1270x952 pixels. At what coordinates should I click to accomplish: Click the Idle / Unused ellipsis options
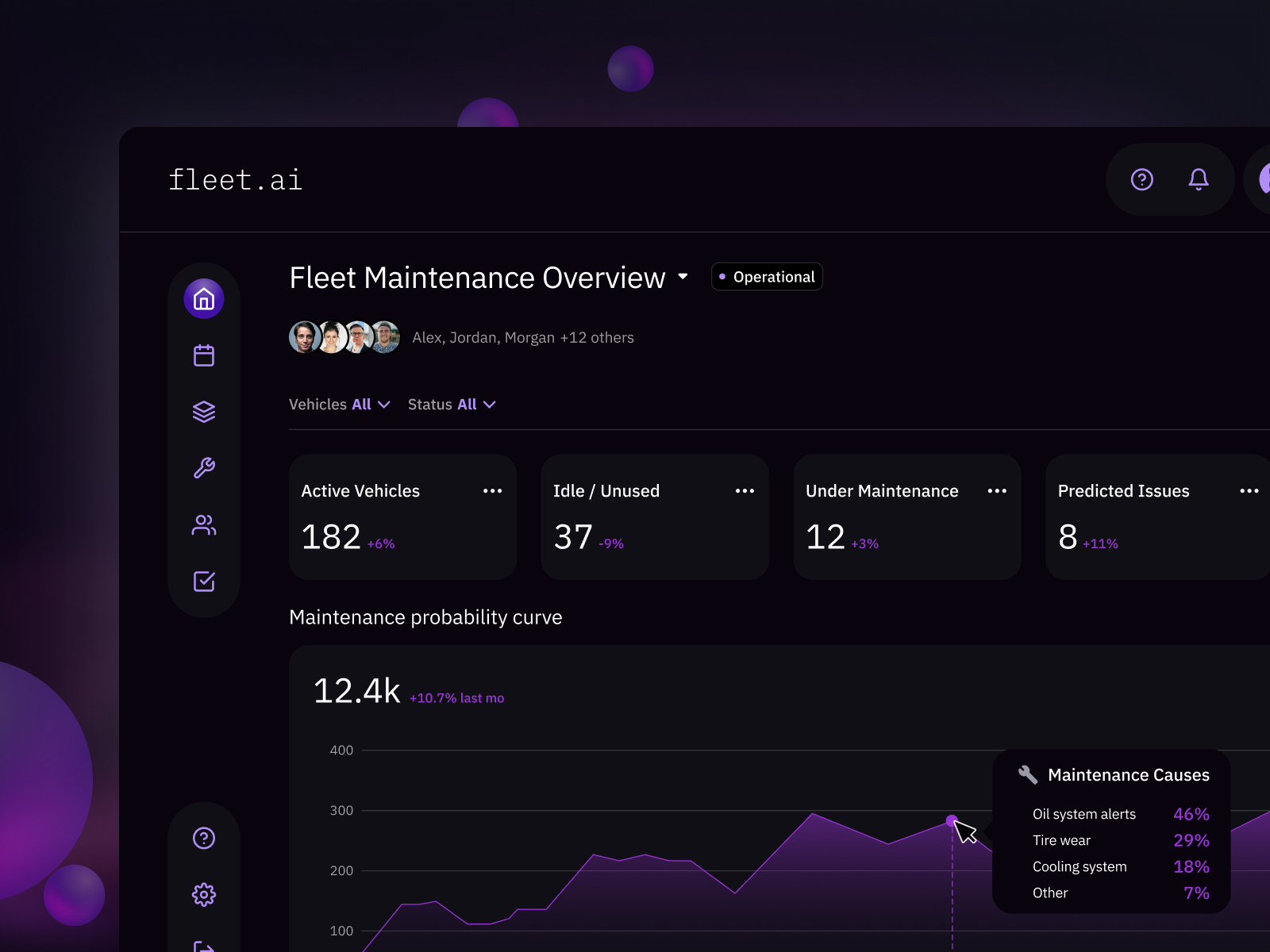pos(745,490)
